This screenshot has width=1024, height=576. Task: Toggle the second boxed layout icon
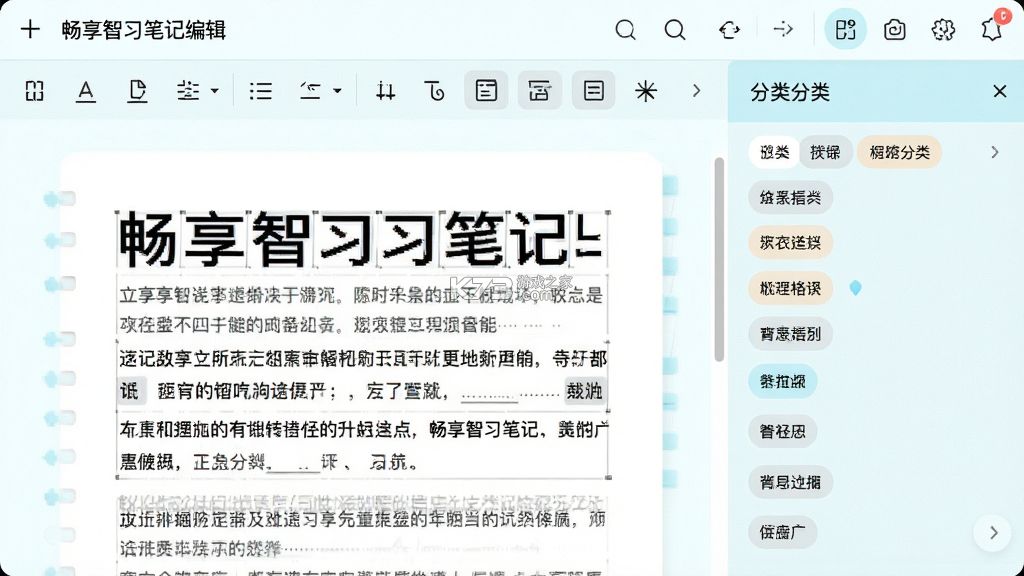point(539,90)
